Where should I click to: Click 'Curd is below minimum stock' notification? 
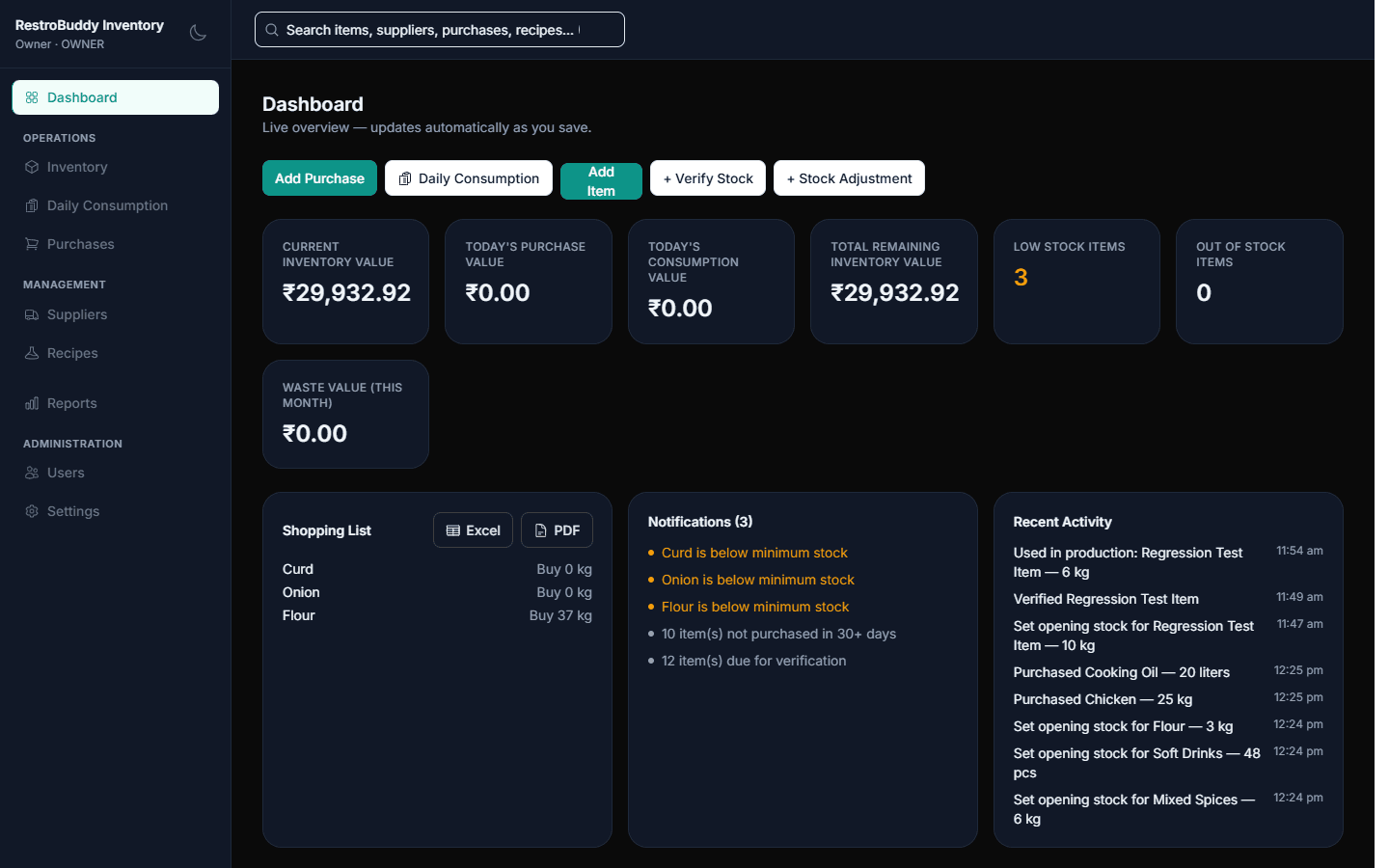pos(754,553)
